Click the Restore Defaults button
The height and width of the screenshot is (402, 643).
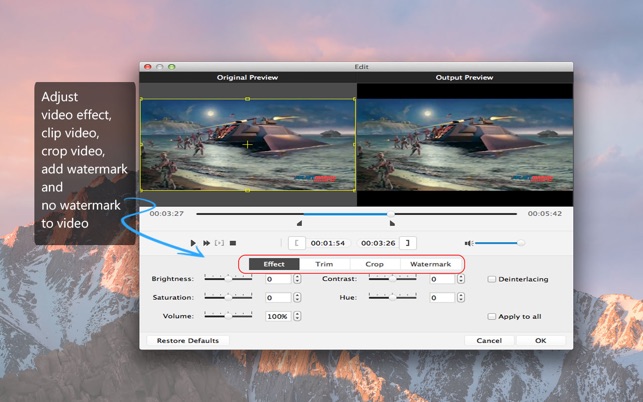pyautogui.click(x=187, y=340)
